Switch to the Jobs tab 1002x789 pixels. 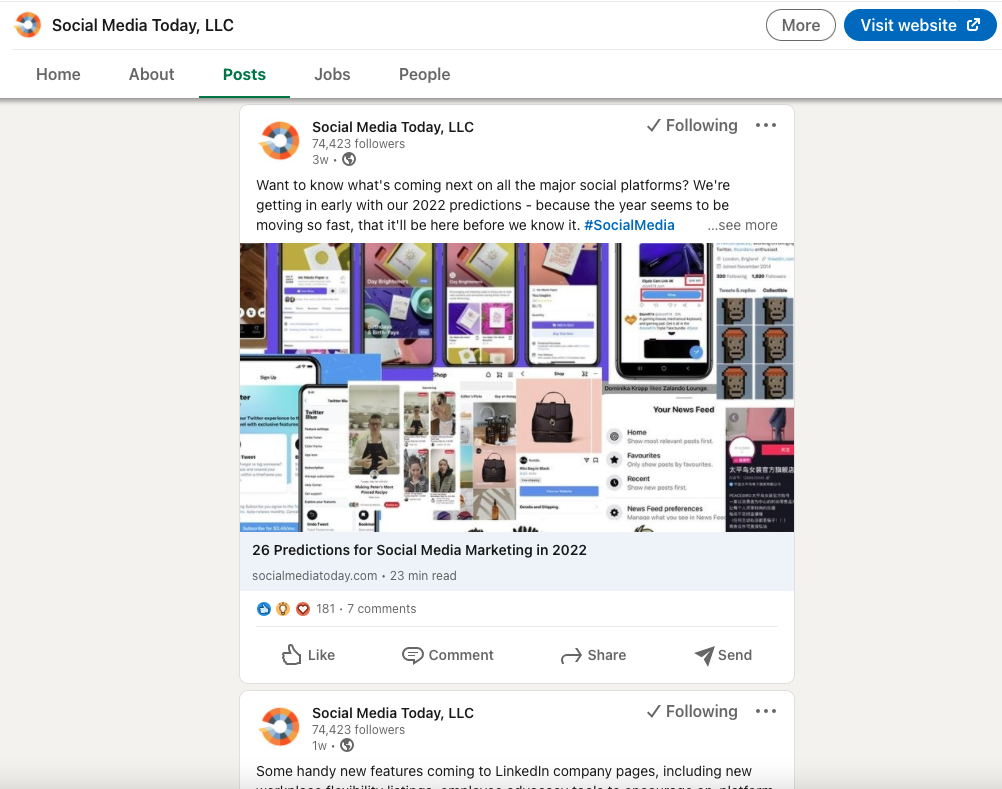point(332,74)
